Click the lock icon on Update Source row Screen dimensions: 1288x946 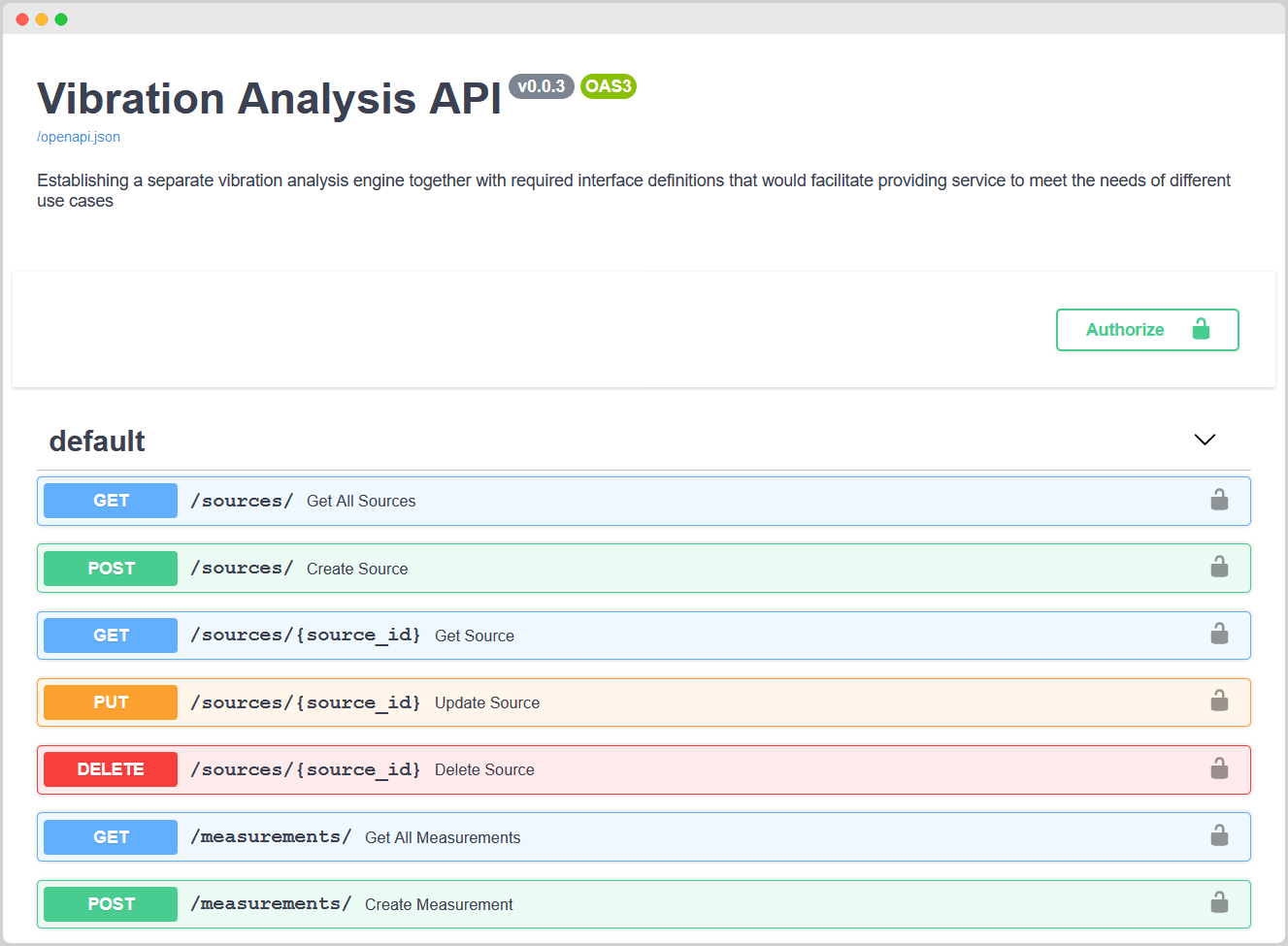coord(1219,701)
